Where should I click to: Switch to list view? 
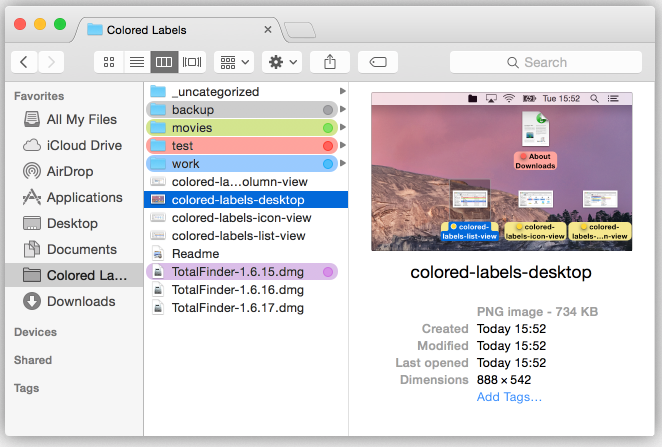(x=137, y=62)
